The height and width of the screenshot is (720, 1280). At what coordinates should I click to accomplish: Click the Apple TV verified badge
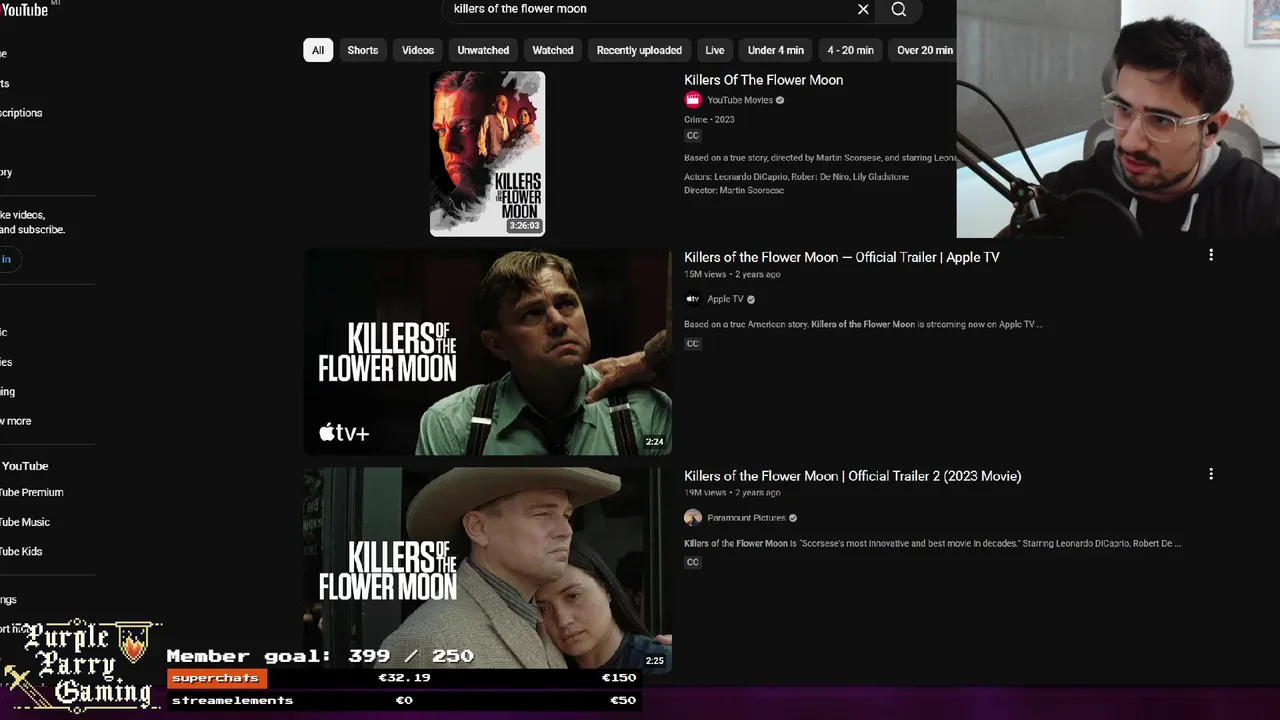click(751, 299)
